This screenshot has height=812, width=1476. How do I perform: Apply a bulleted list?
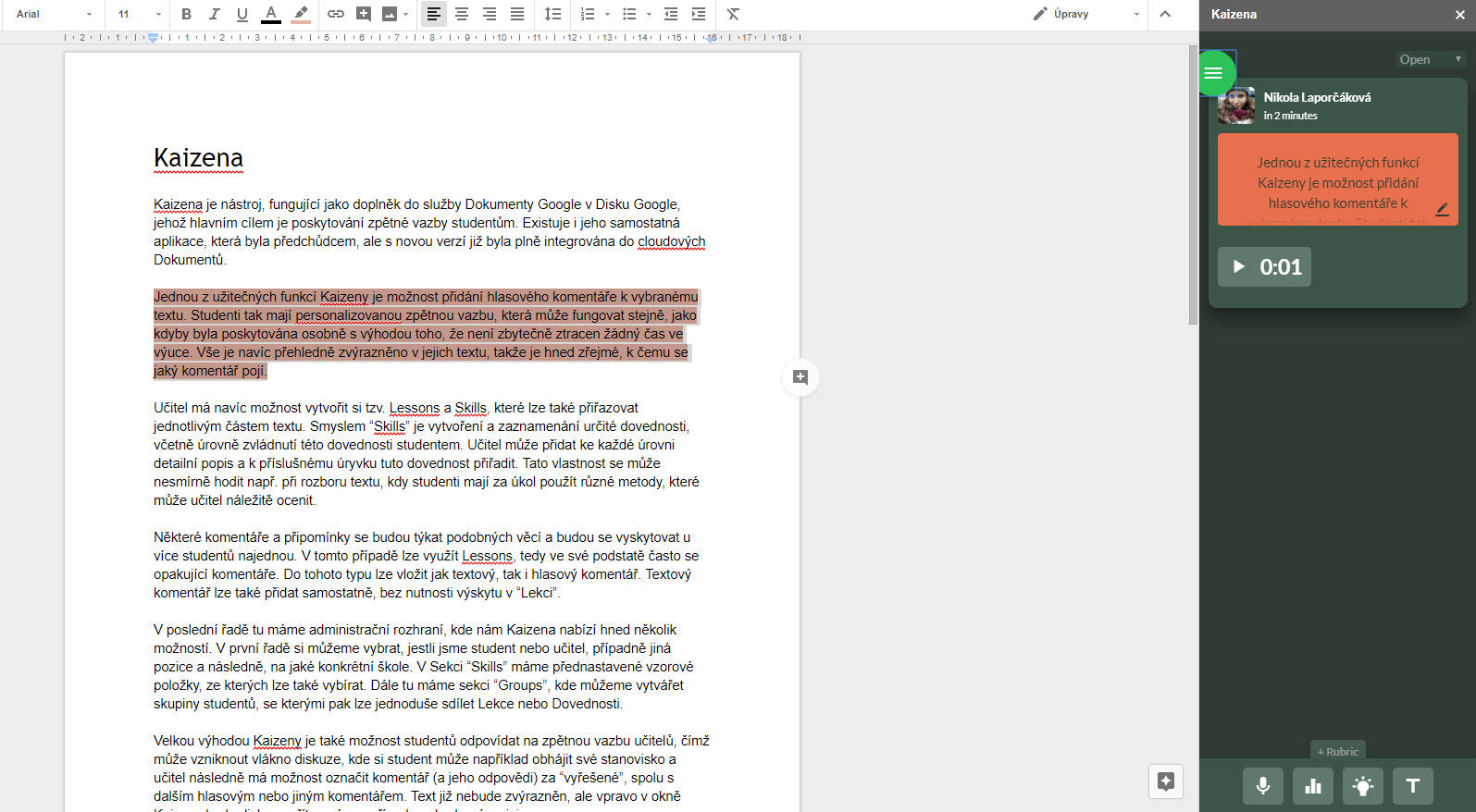pos(629,14)
